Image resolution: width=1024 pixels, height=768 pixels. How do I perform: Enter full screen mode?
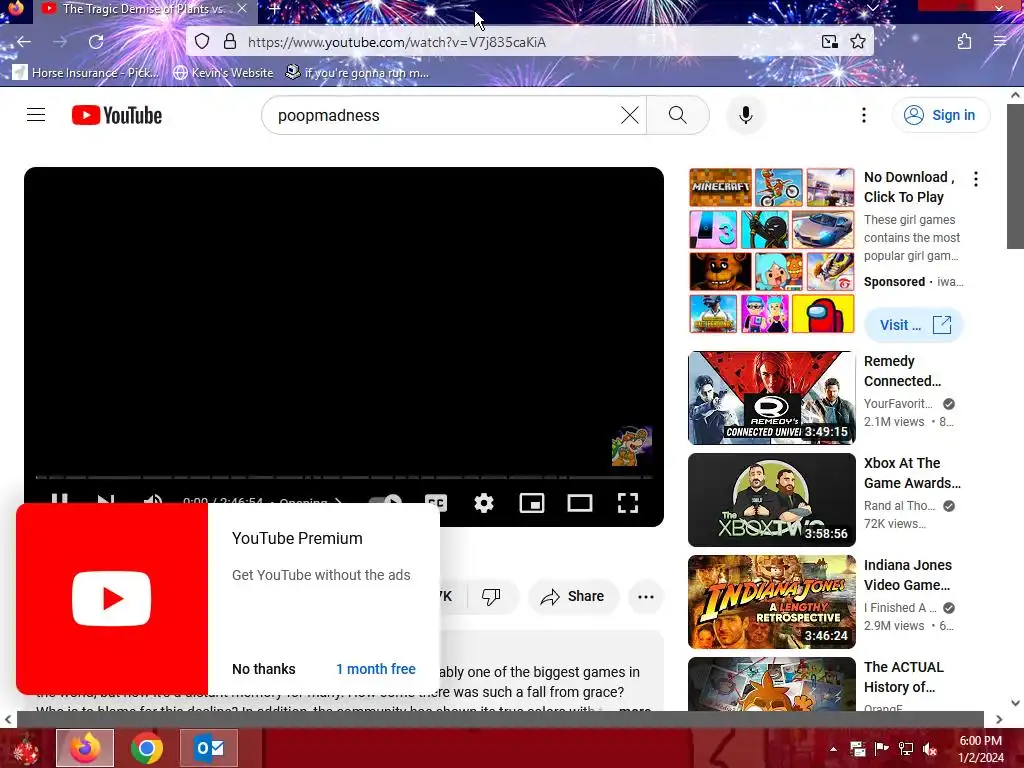pos(628,503)
